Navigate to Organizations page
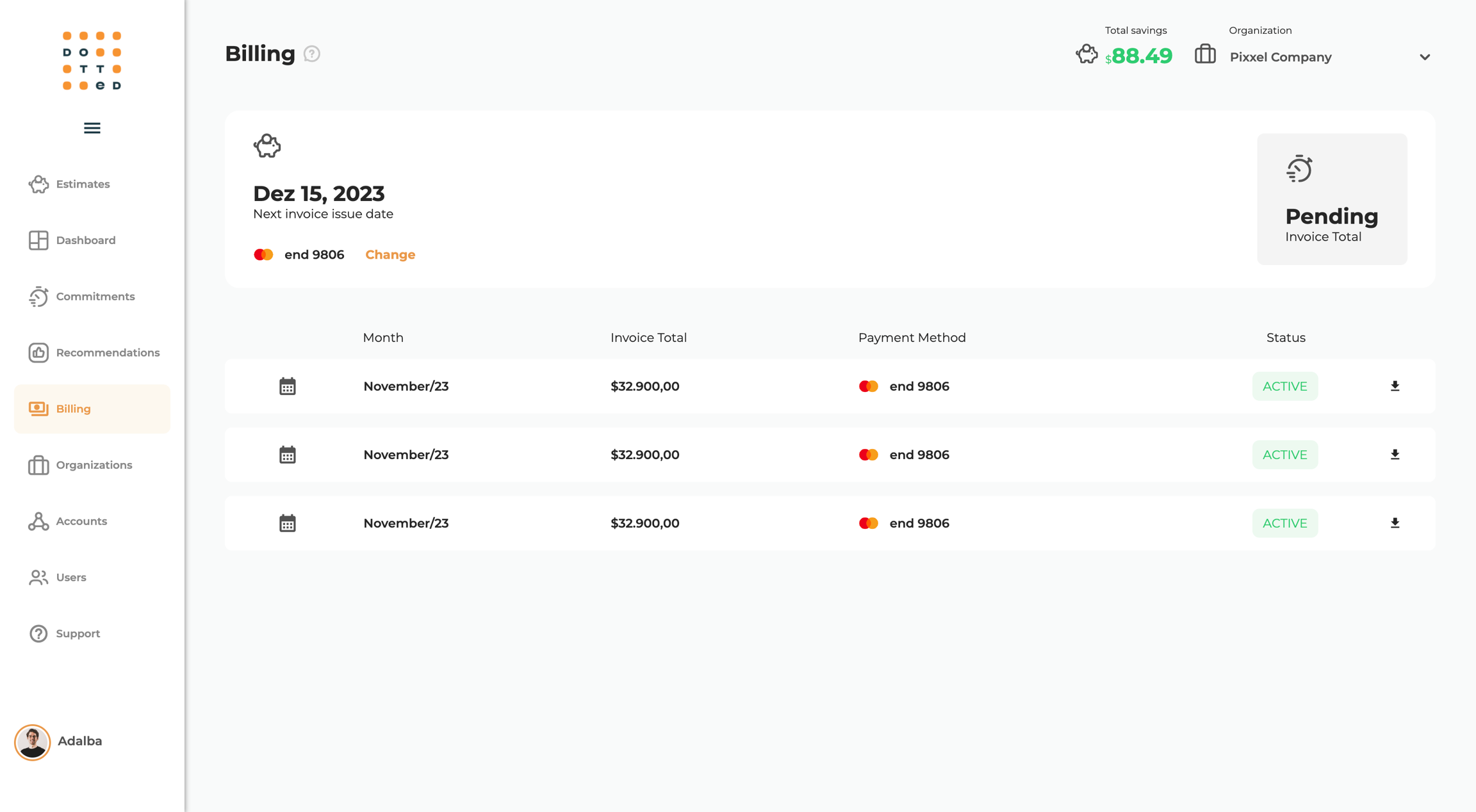 click(x=94, y=465)
